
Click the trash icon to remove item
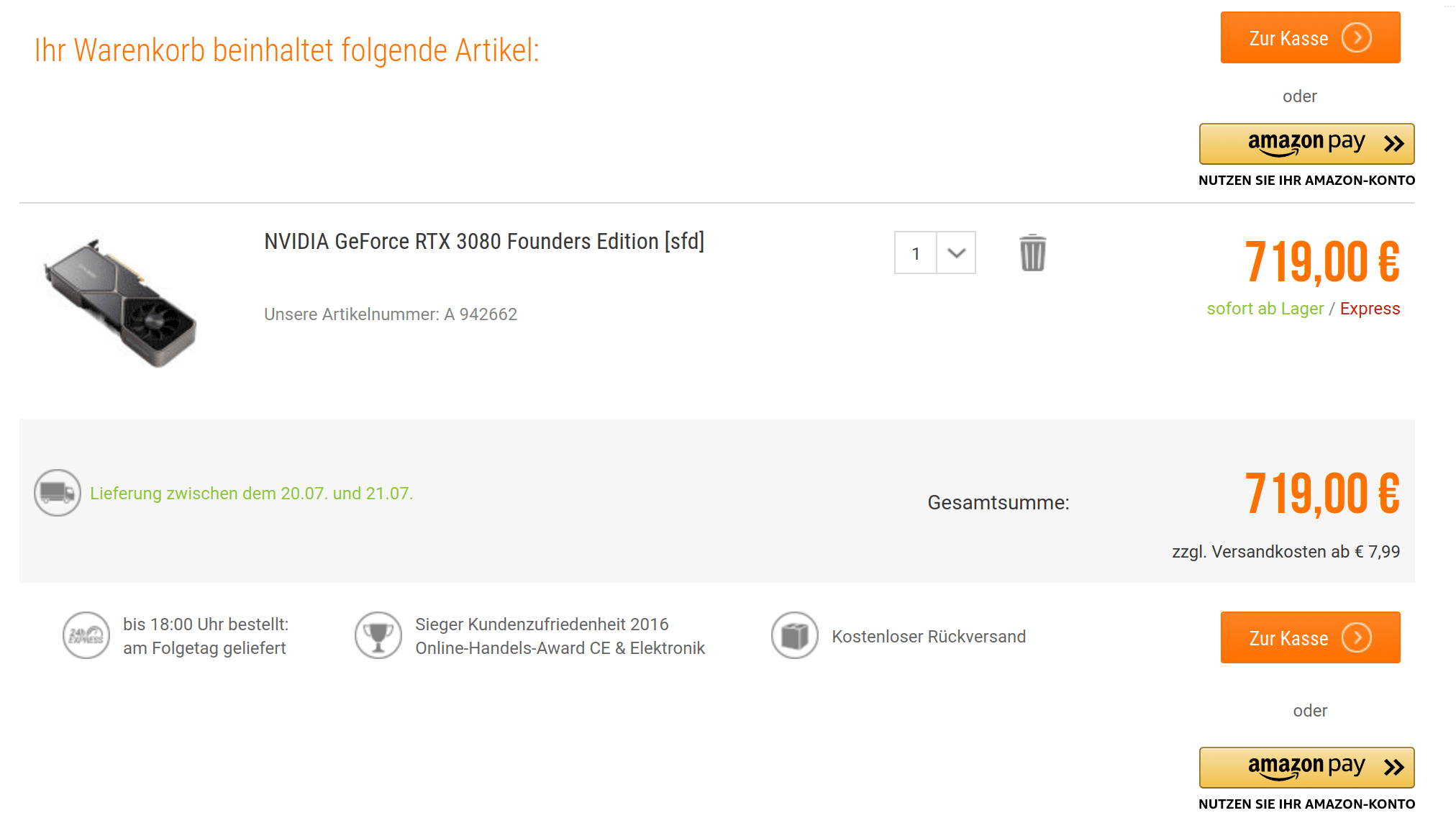(1032, 253)
